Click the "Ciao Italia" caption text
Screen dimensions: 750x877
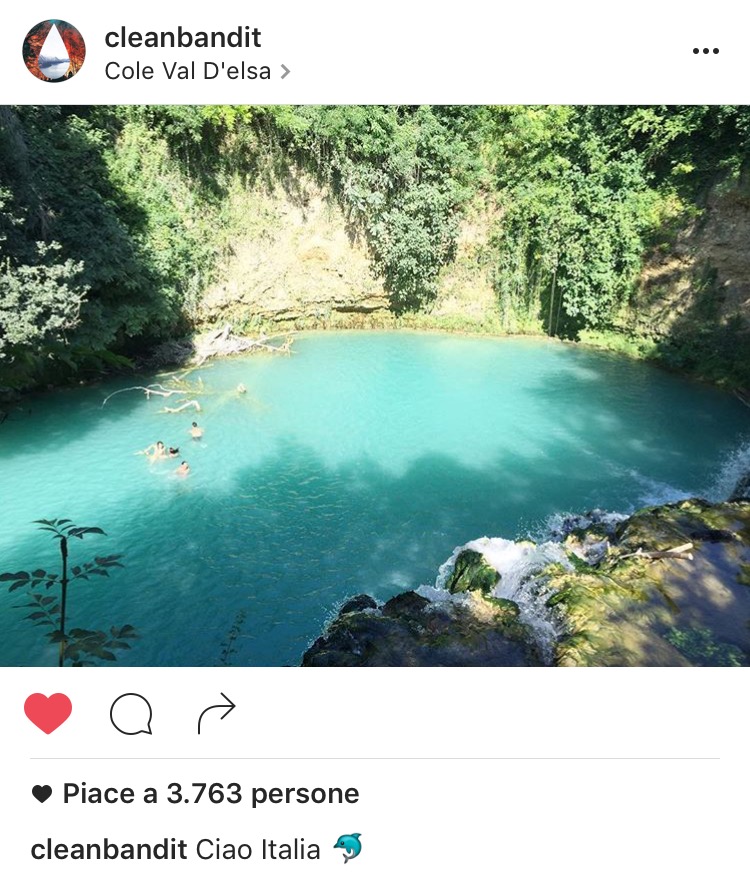point(258,849)
